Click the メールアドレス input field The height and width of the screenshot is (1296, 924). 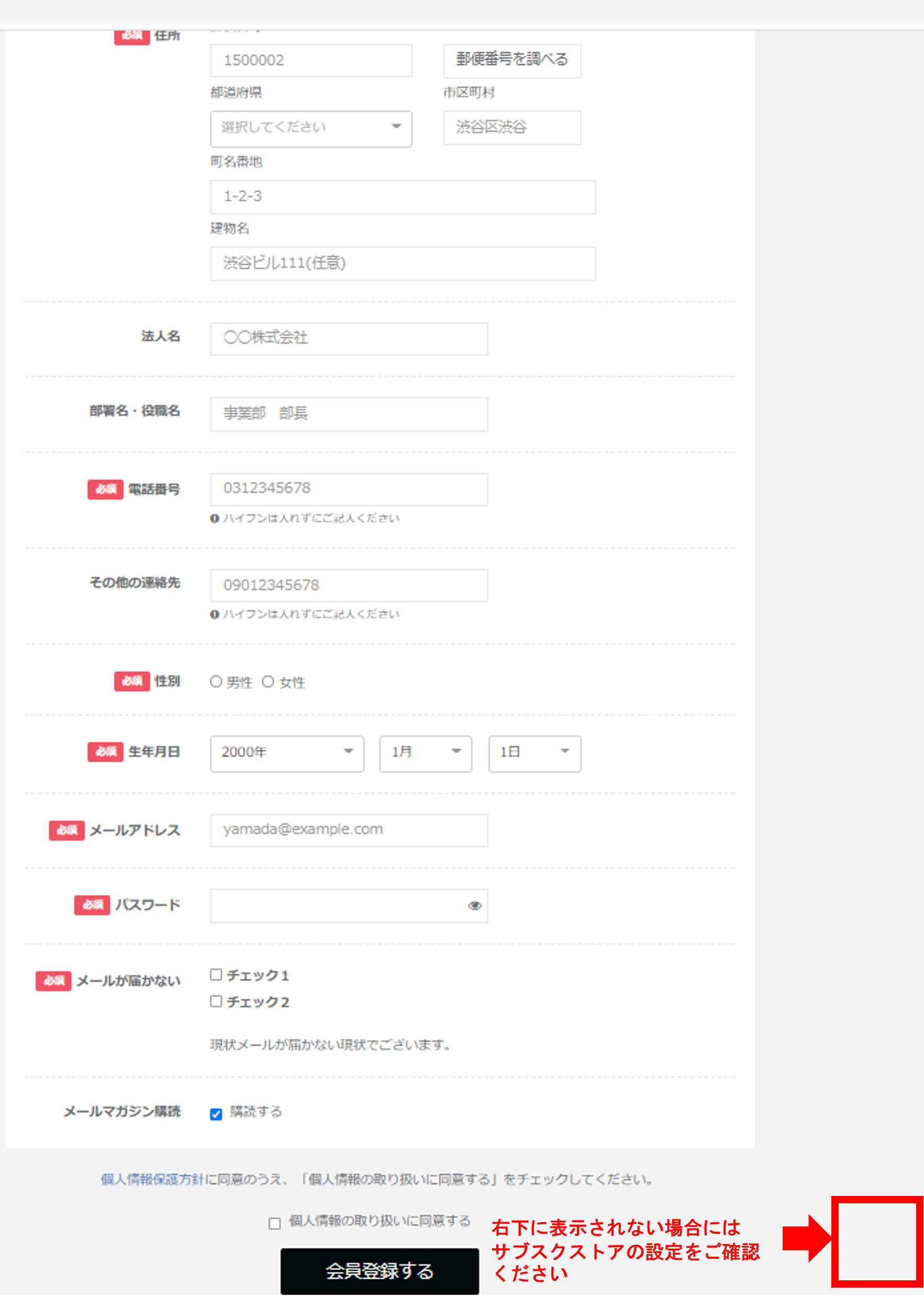349,830
